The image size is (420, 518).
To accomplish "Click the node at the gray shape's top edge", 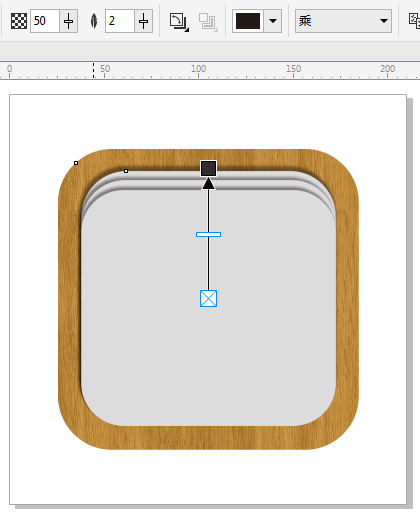I will click(126, 171).
